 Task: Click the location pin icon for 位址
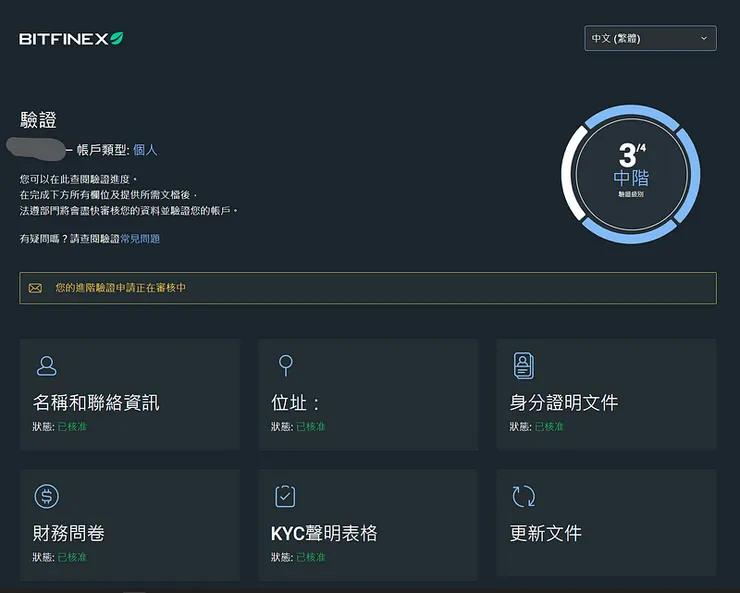(x=286, y=365)
